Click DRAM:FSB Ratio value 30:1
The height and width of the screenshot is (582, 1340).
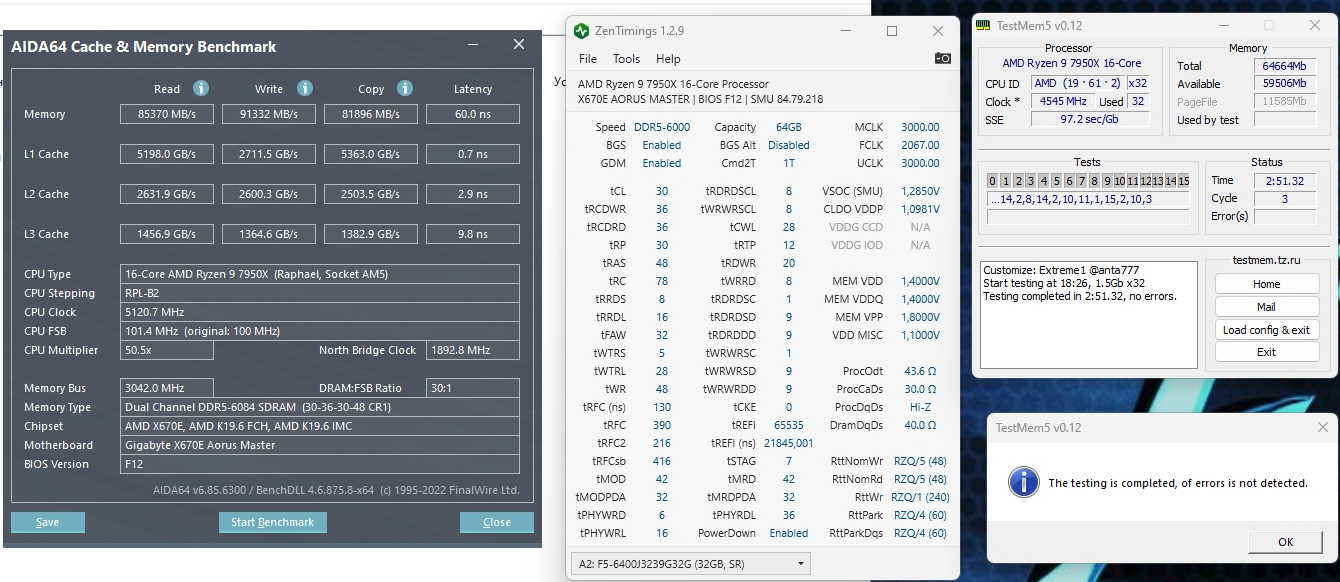pyautogui.click(x=473, y=388)
